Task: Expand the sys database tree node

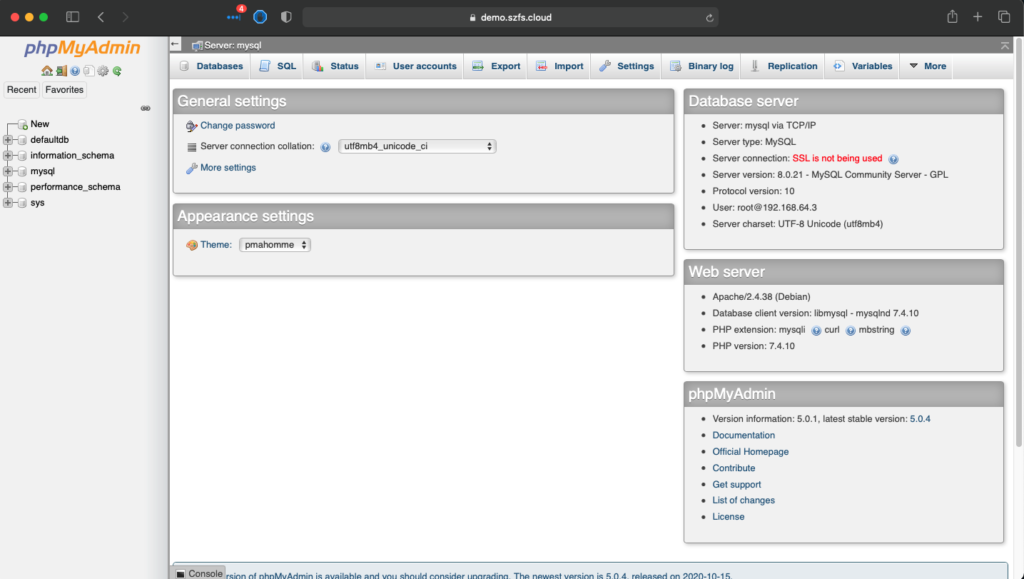Action: (x=8, y=202)
